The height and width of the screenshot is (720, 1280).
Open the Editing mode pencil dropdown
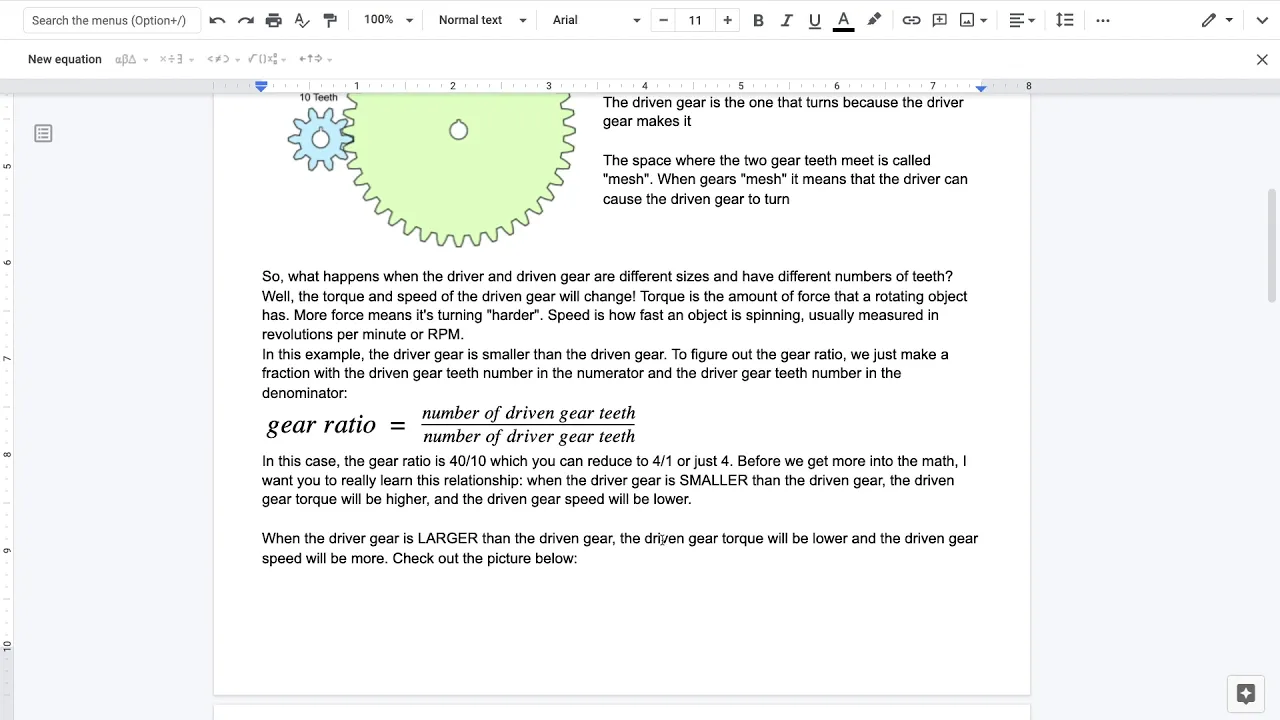1217,20
